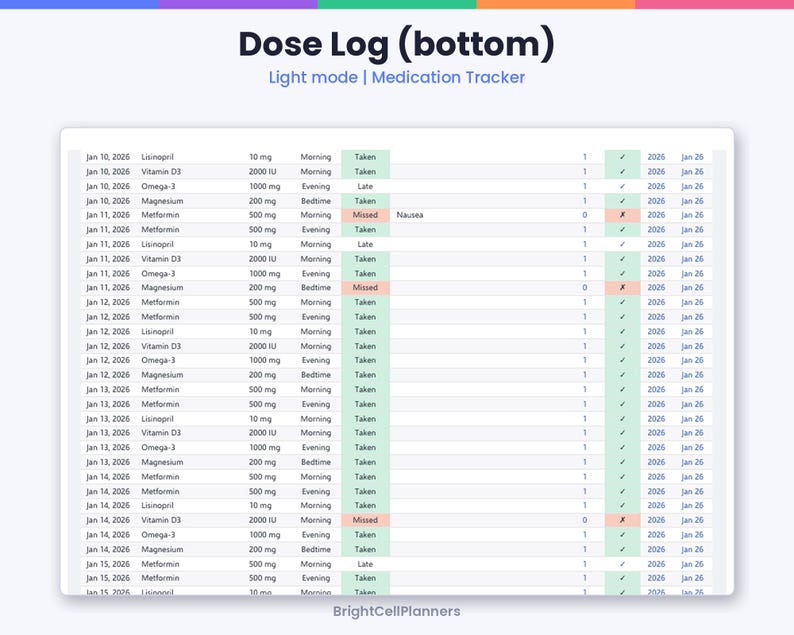The image size is (794, 635).
Task: Select 'Bedtime' in Jan 12 Magnesium row
Action: tap(315, 375)
